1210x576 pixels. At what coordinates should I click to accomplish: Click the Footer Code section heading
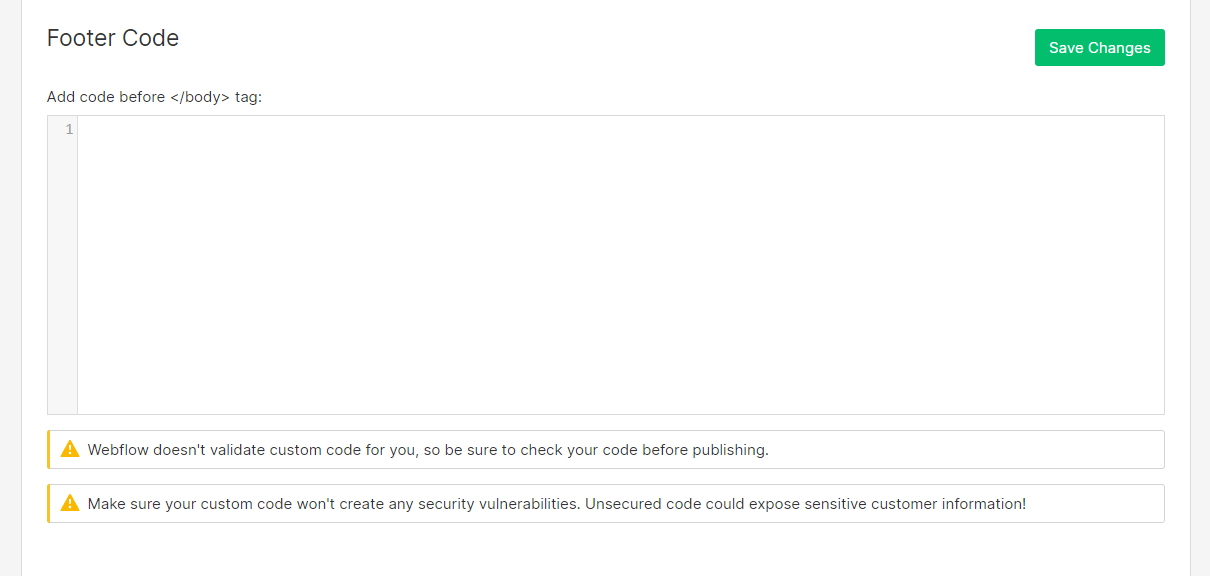click(x=113, y=38)
